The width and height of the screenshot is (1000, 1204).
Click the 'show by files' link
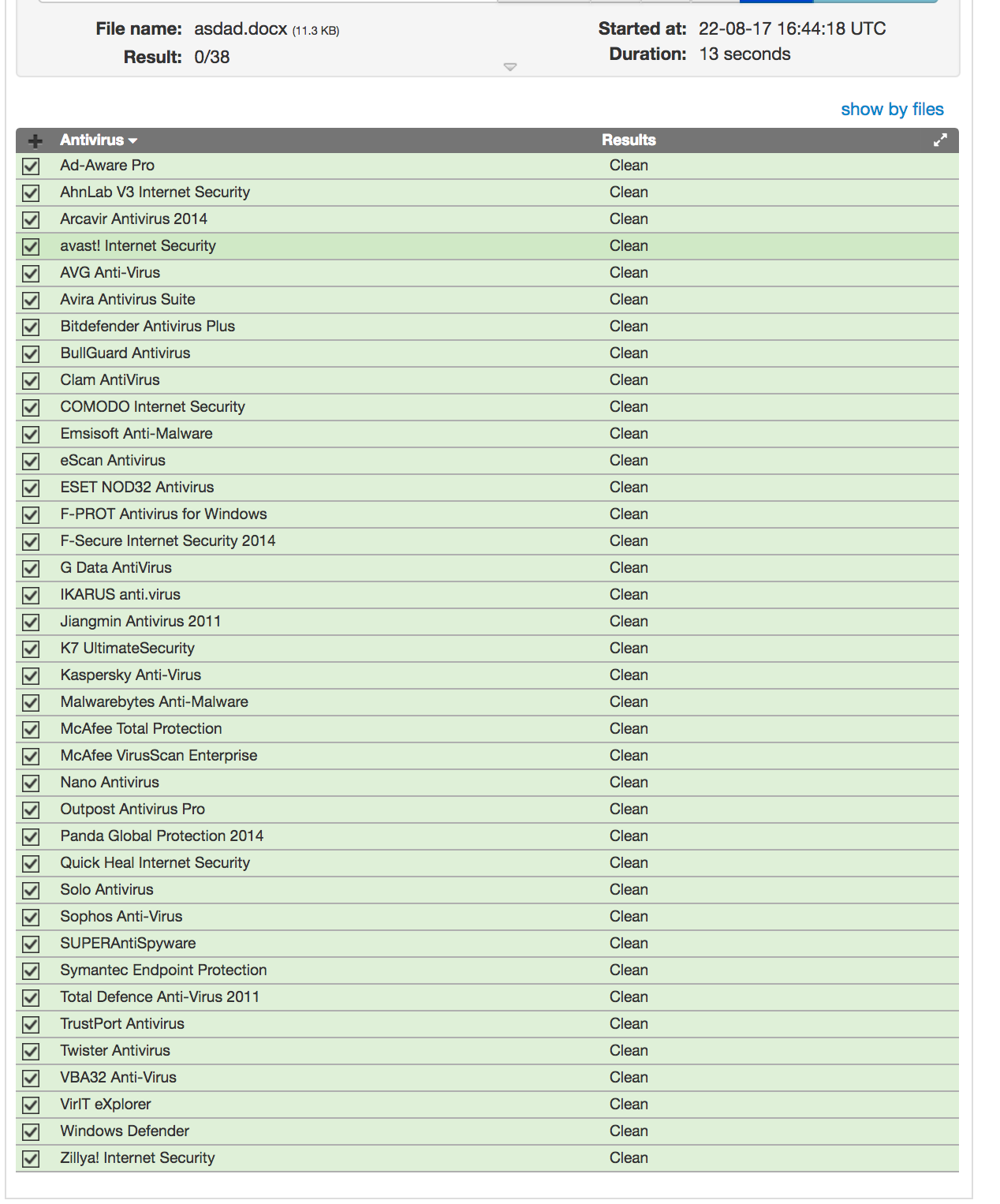(x=892, y=109)
